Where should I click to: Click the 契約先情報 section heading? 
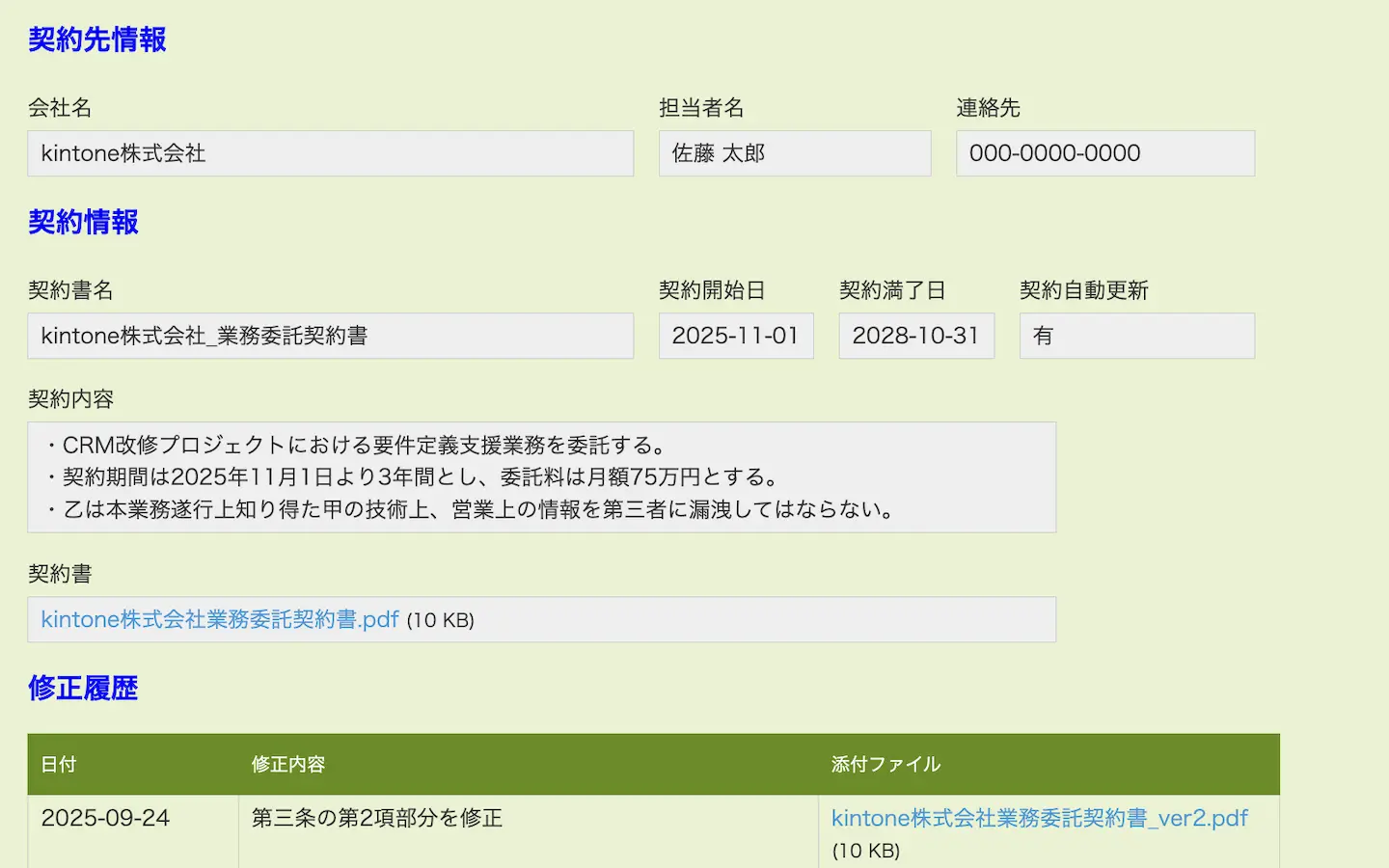click(97, 40)
